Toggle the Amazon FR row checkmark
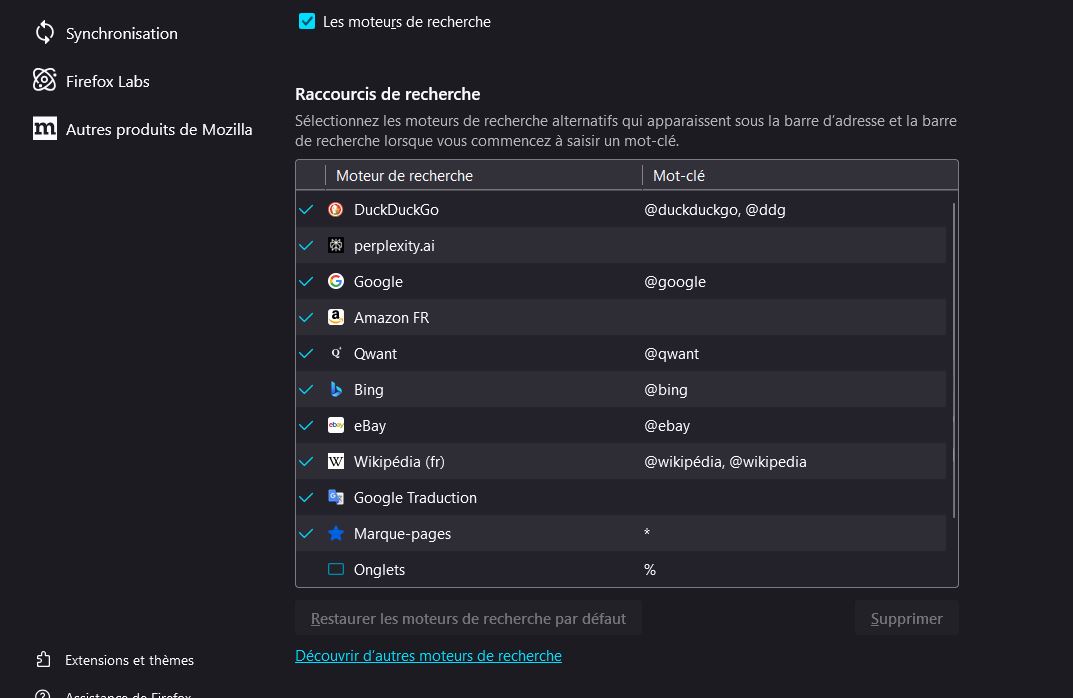Screen dimensions: 1073x698 click(306, 317)
